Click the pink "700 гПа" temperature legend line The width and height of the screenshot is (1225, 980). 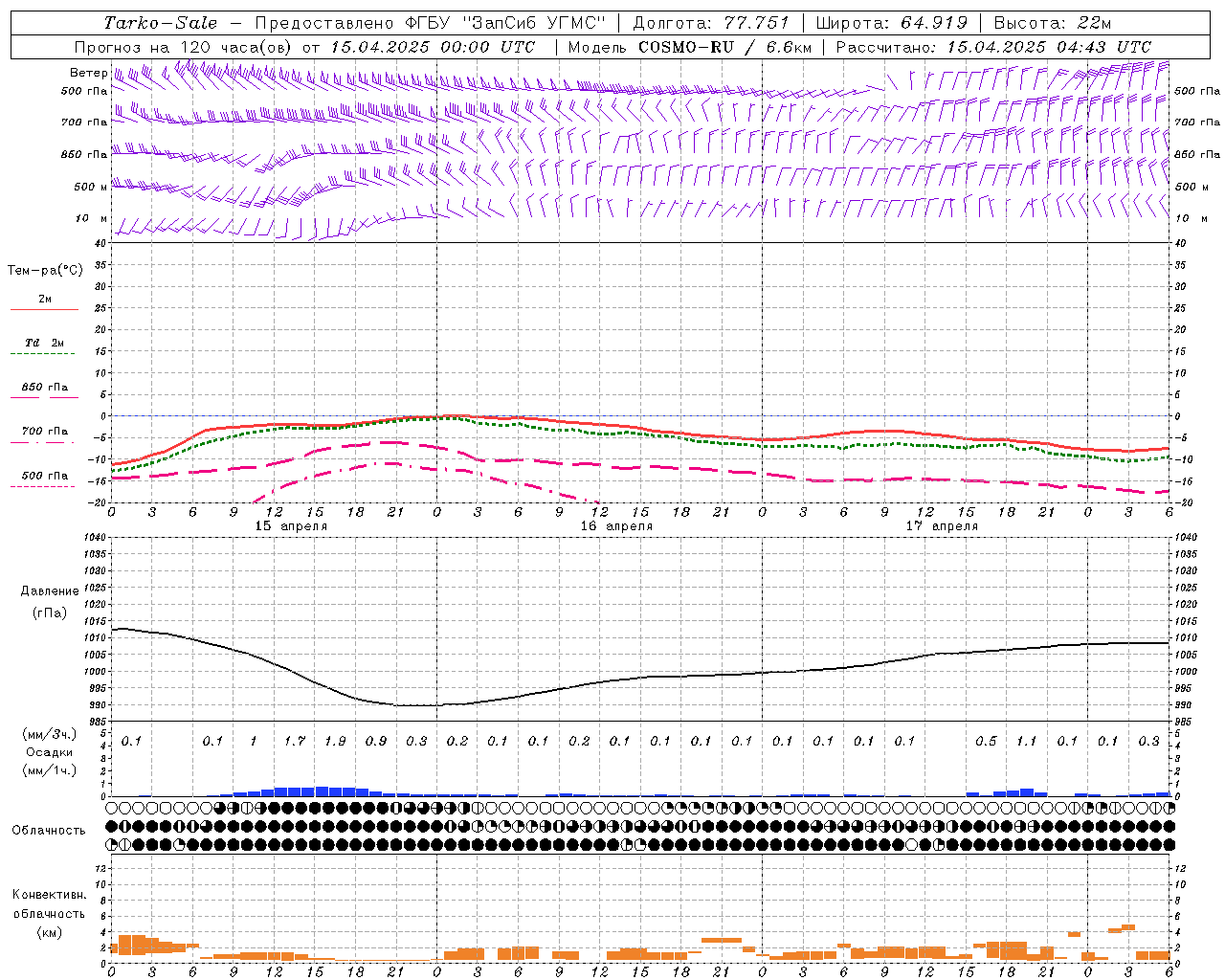pos(44,442)
